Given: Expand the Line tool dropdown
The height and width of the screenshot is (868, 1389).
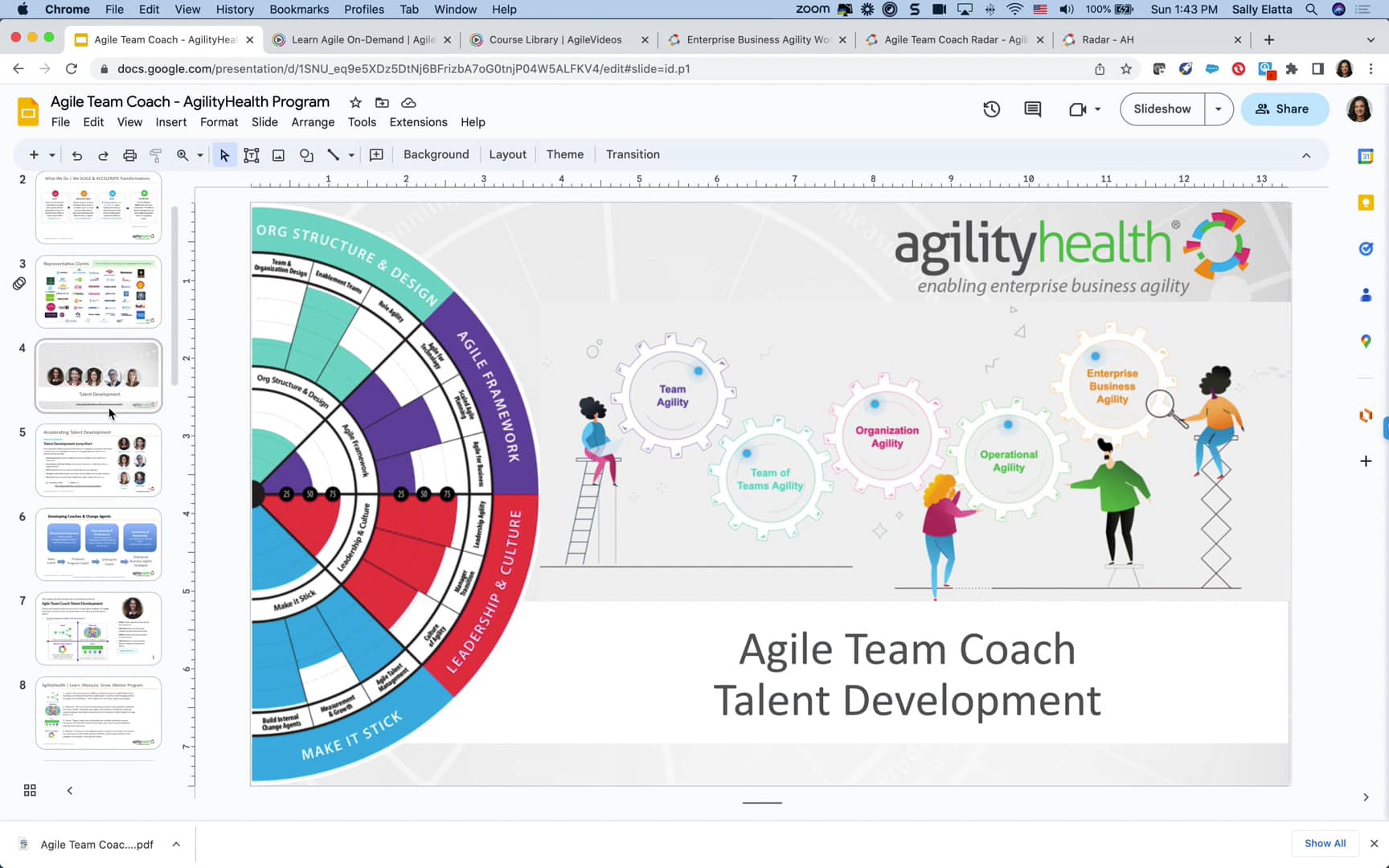Looking at the screenshot, I should tap(350, 154).
